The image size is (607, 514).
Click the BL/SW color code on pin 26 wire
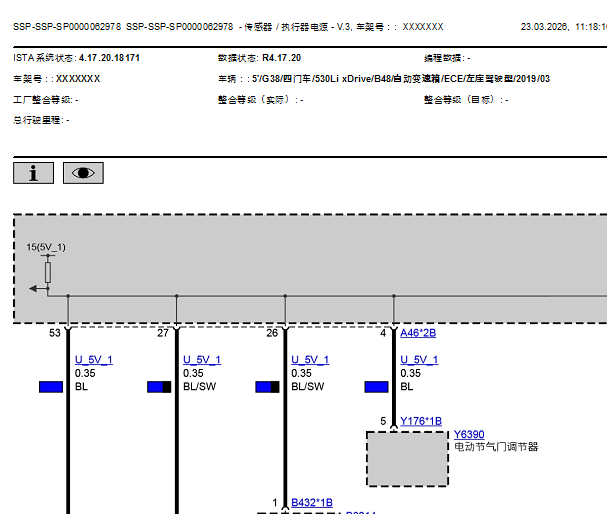pyautogui.click(x=308, y=386)
